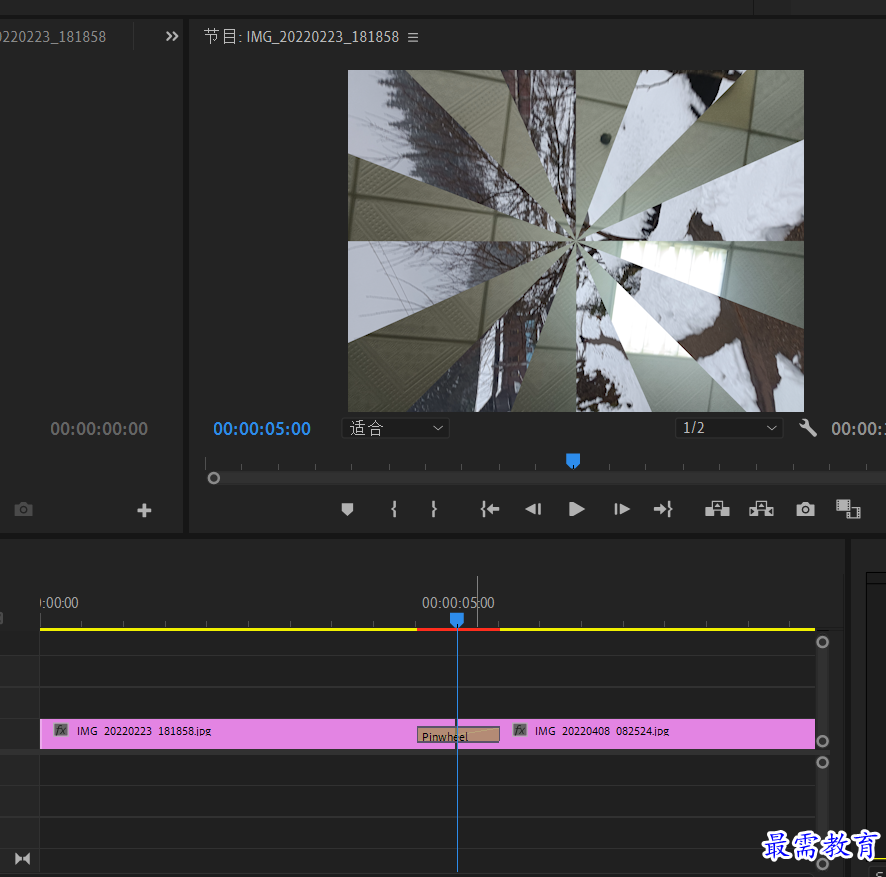Image resolution: width=886 pixels, height=877 pixels.
Task: Mark In point with left brace
Action: [x=394, y=509]
